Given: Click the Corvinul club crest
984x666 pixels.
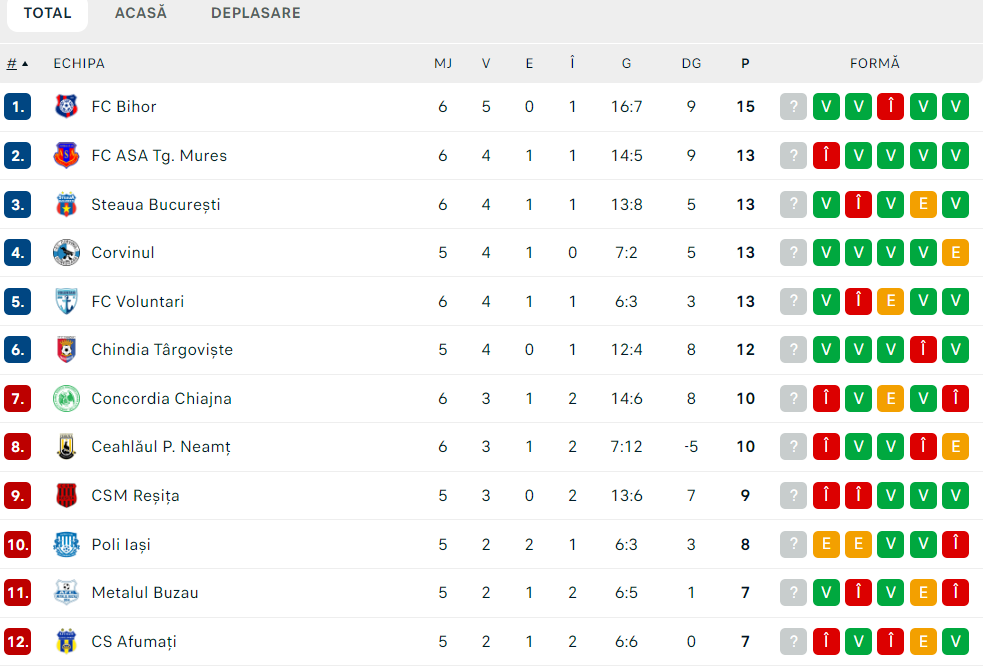Looking at the screenshot, I should coord(66,253).
